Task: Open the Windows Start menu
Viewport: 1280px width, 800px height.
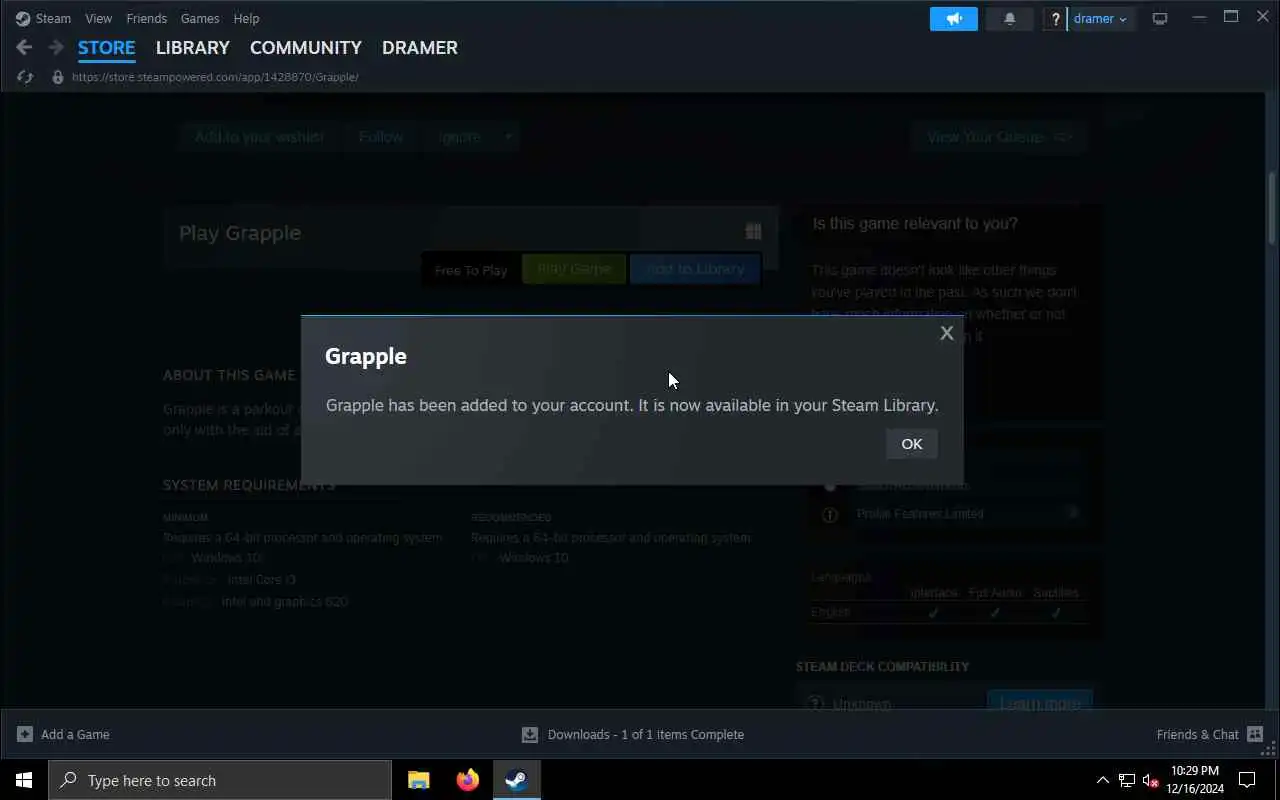Action: pyautogui.click(x=24, y=780)
